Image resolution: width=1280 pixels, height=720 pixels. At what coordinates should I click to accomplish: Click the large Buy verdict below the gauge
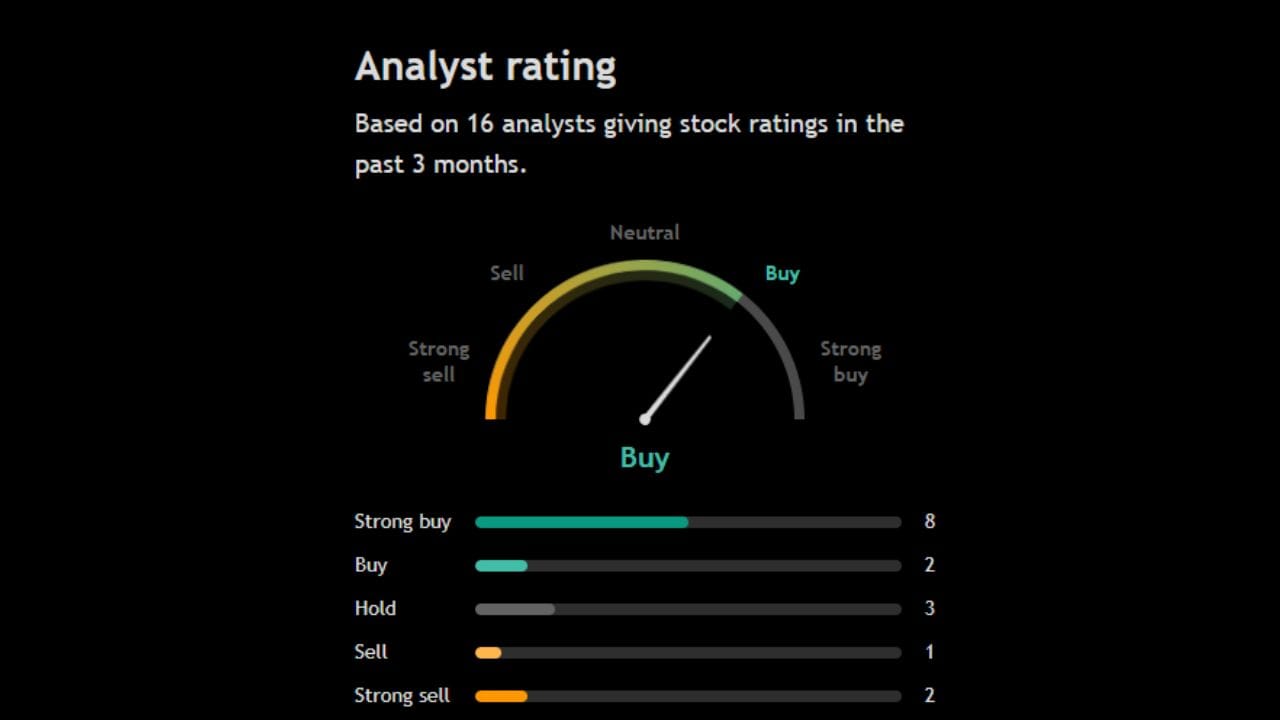(x=644, y=458)
